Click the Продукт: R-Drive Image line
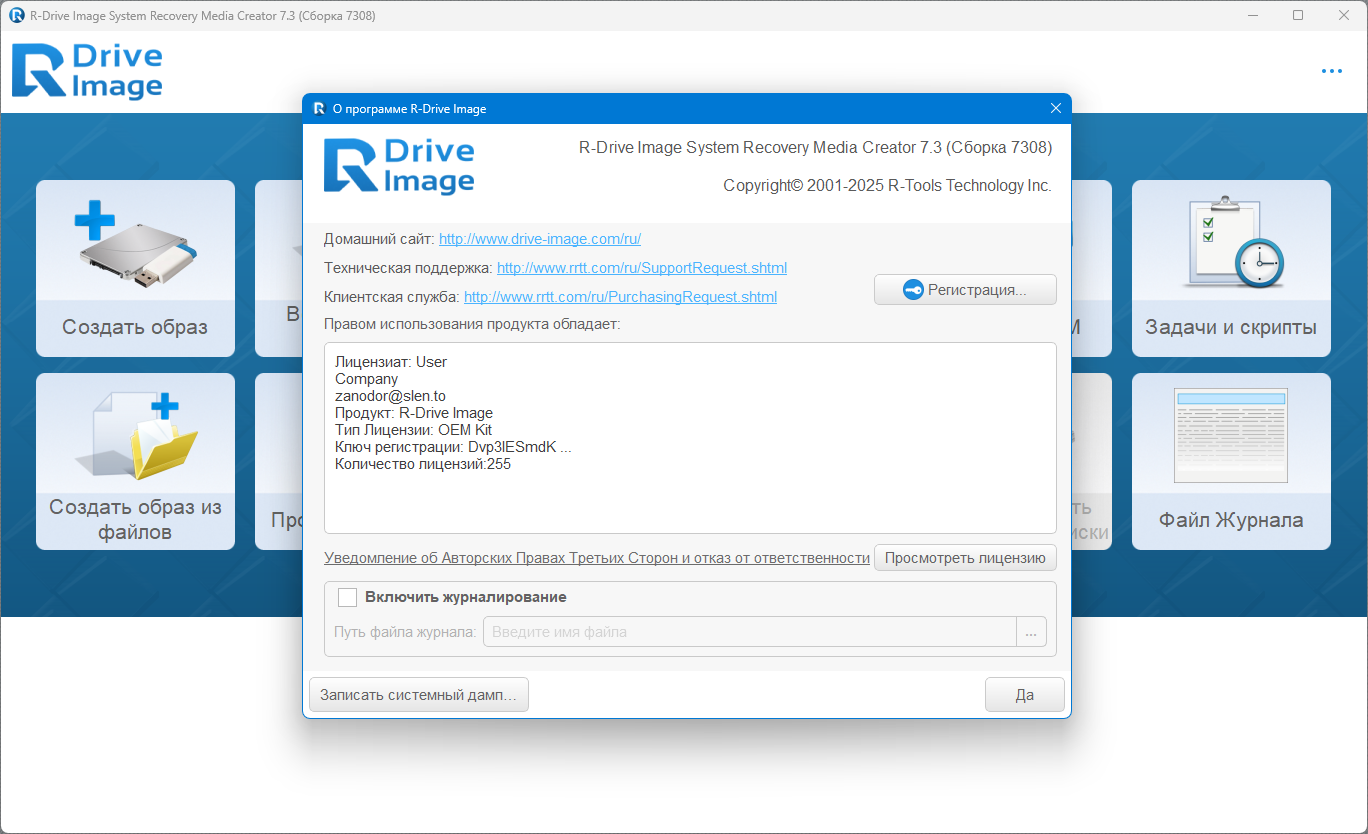 [414, 413]
